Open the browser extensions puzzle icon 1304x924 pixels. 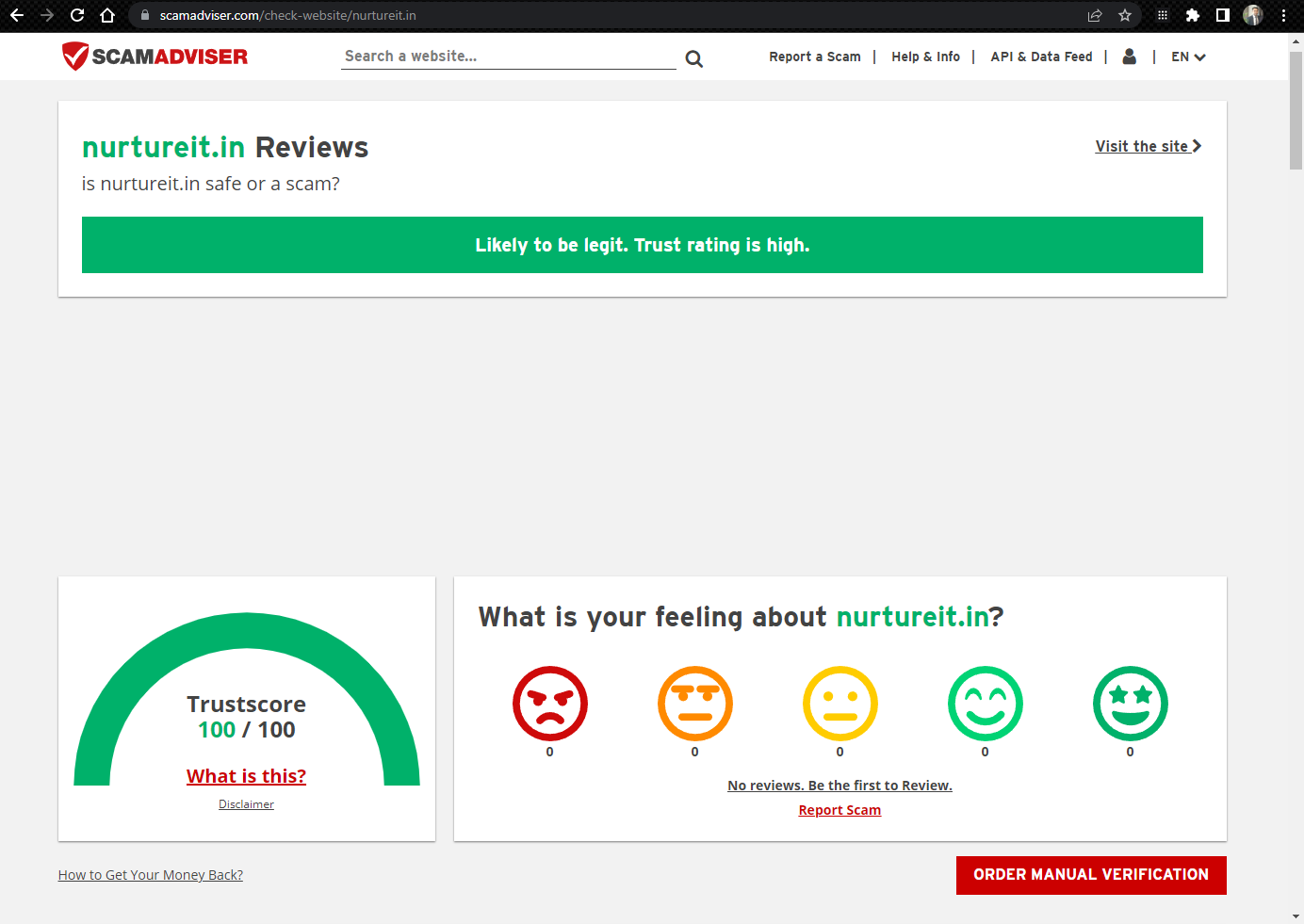[x=1193, y=15]
